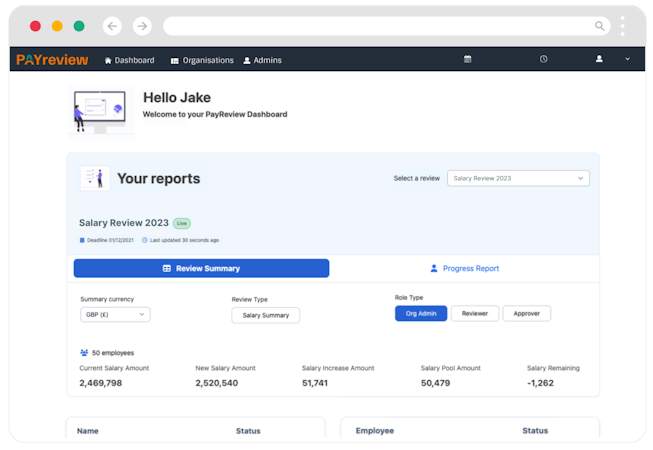The image size is (653, 450).
Task: Click the Live status badge
Action: coord(182,223)
